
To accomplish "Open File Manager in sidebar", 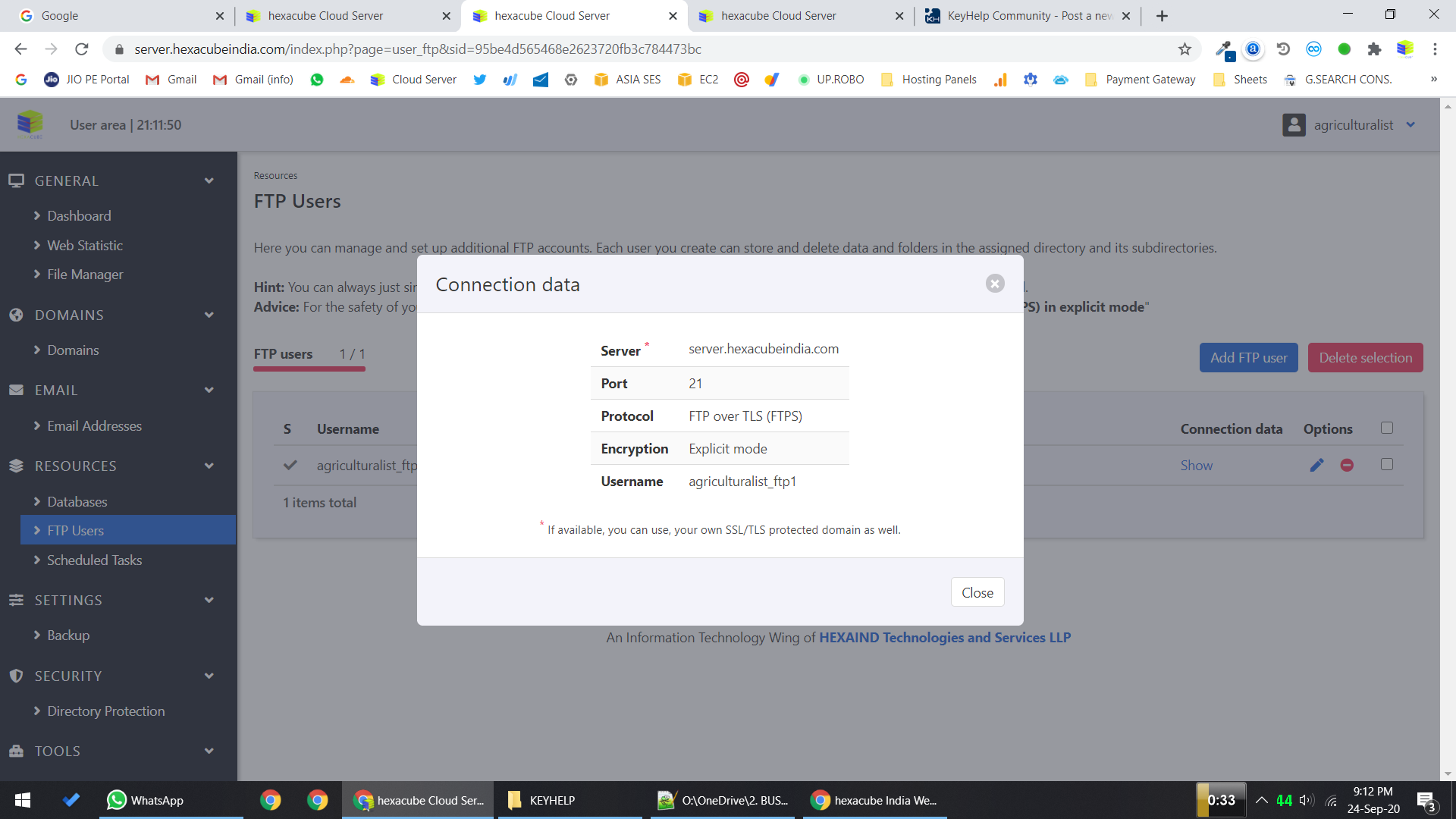I will pyautogui.click(x=85, y=275).
